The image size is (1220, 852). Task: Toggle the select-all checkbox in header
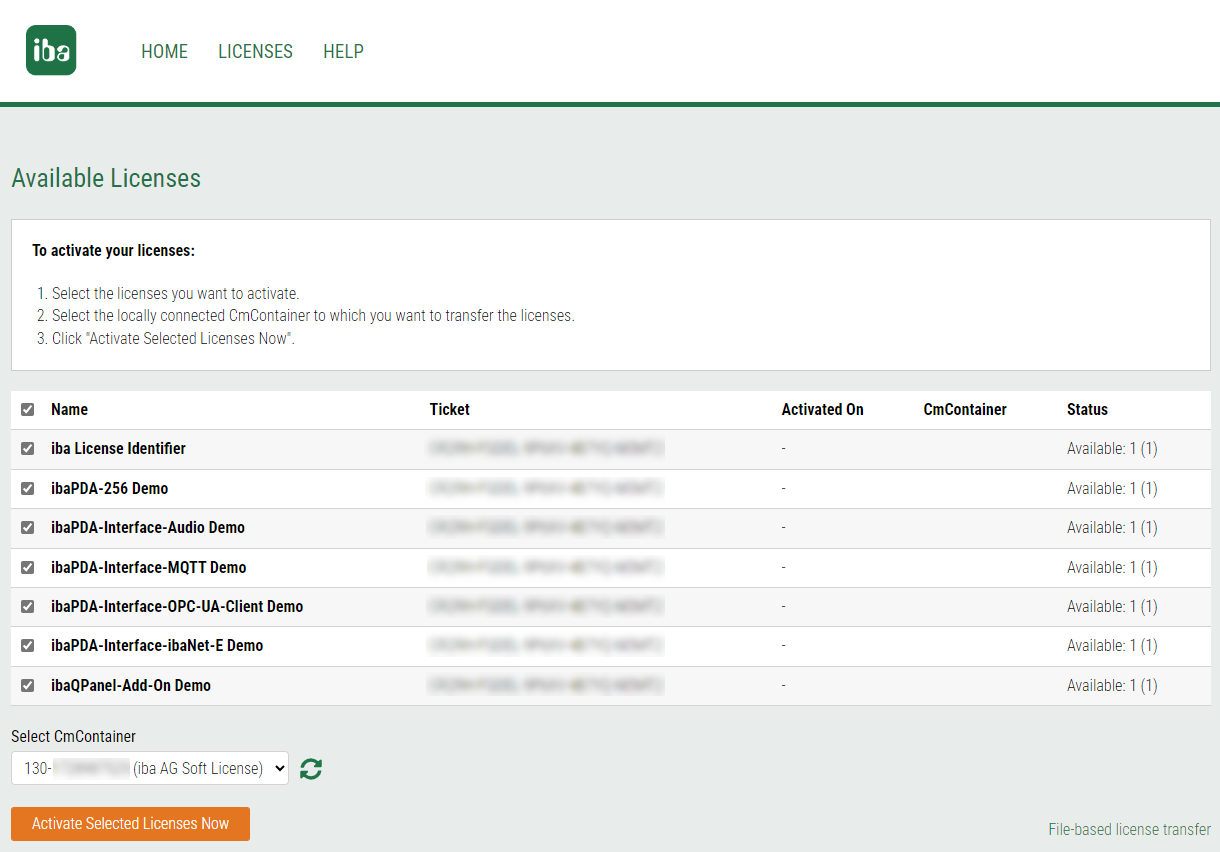pos(27,410)
